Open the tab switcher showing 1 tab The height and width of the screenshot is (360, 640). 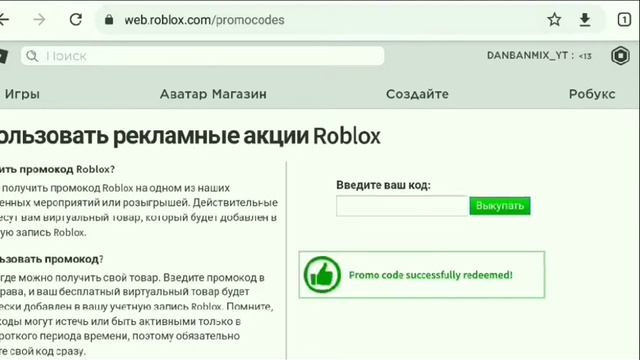point(624,19)
